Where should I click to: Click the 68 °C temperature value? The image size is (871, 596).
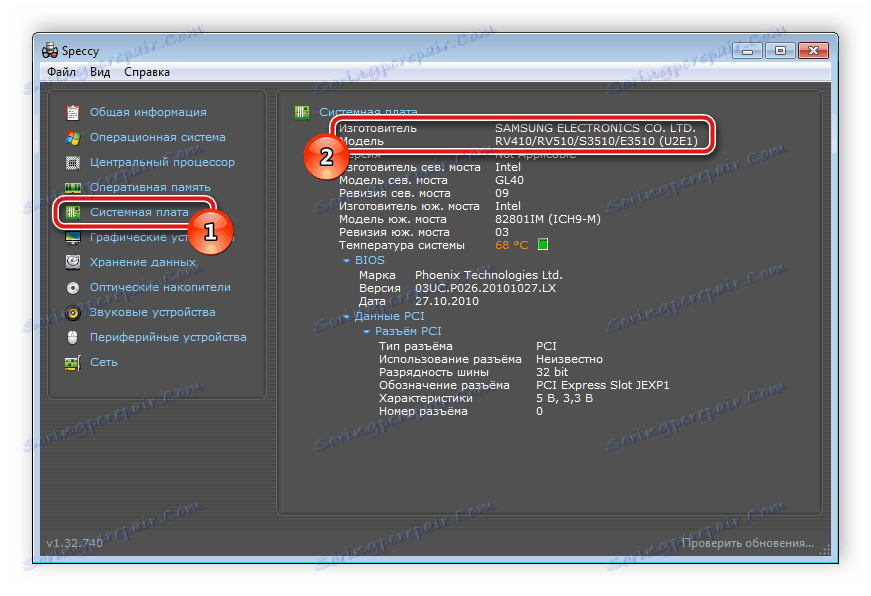[x=512, y=245]
